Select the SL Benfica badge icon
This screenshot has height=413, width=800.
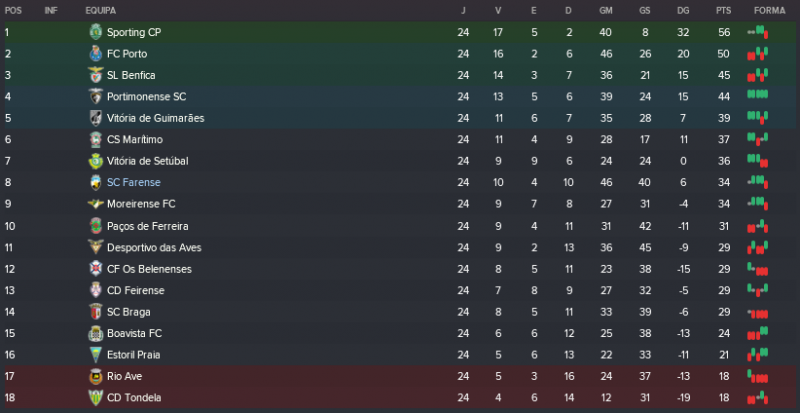(96, 75)
